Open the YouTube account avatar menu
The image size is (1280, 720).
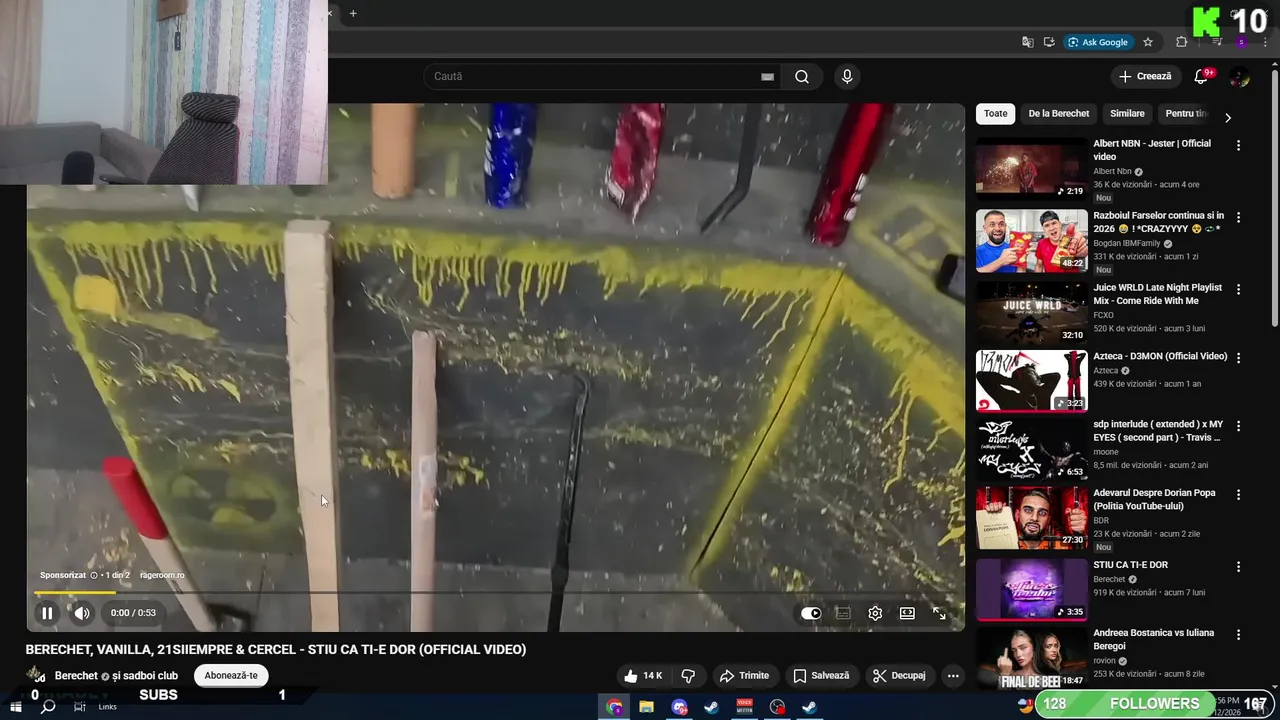(1240, 77)
